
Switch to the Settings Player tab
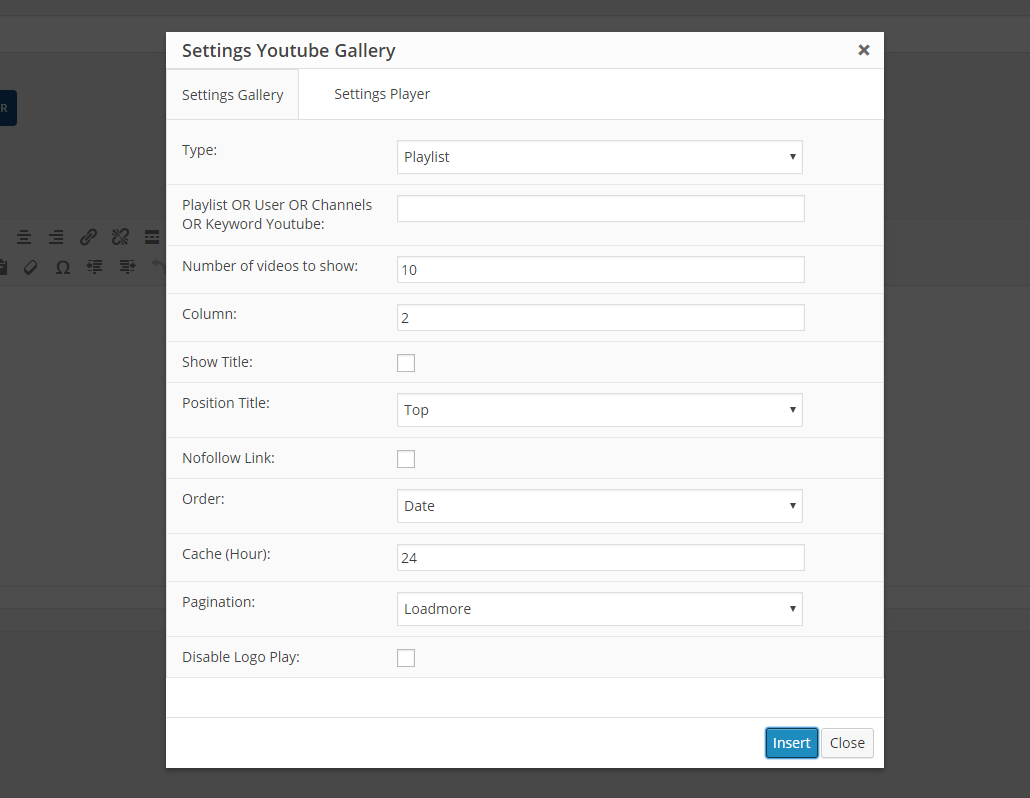382,94
